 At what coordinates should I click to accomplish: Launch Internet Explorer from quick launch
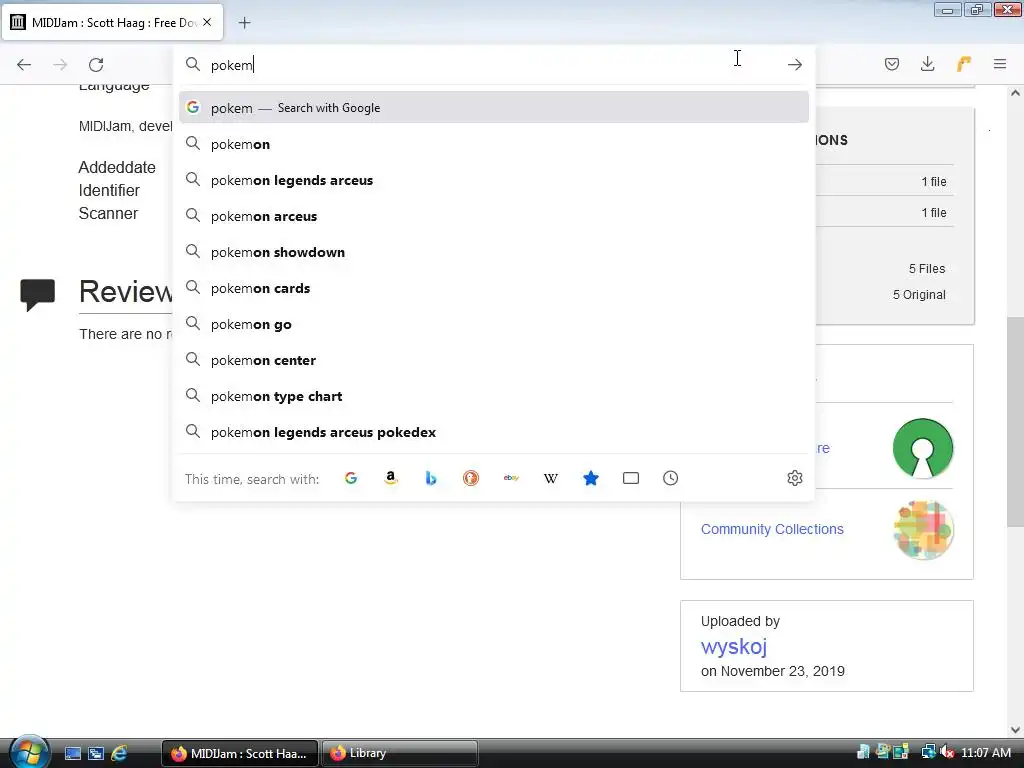click(119, 753)
